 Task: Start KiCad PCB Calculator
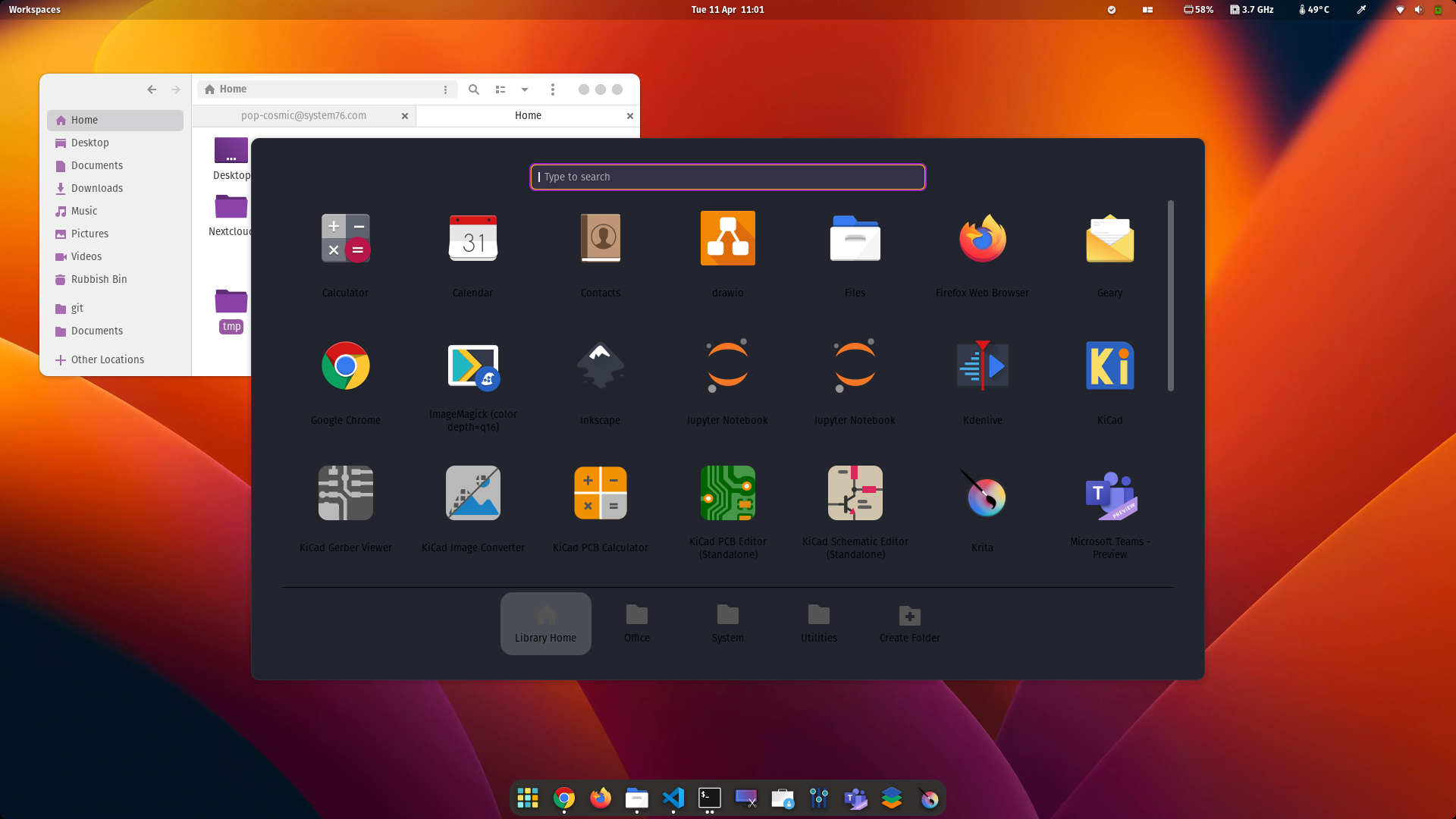coord(600,494)
